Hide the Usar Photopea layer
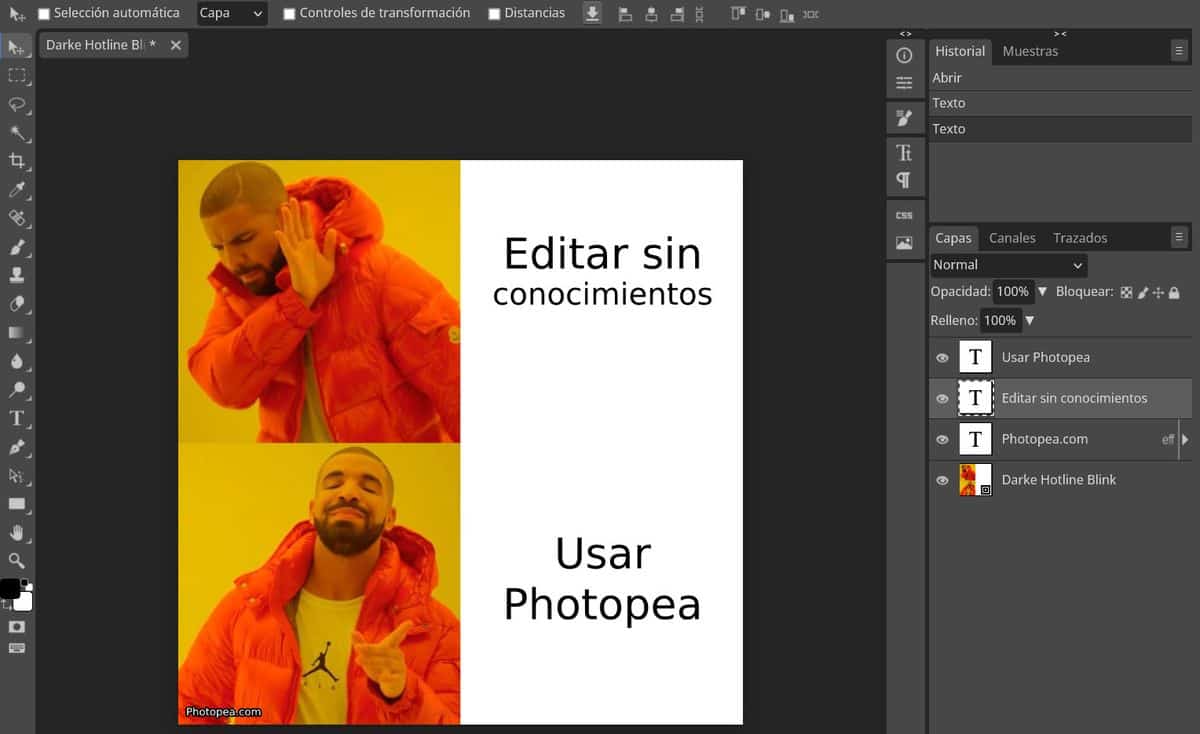Screen dimensions: 1200x734 941,357
